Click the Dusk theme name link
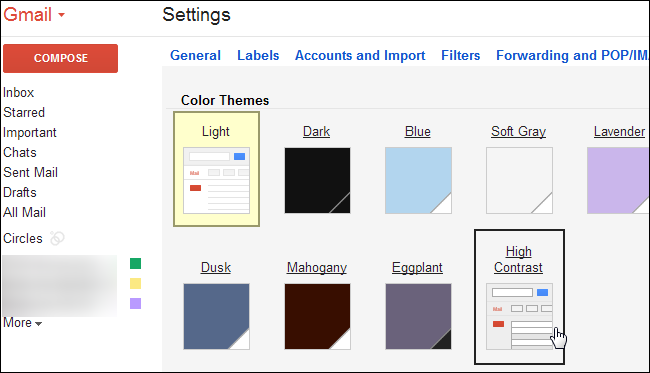This screenshot has height=373, width=650. (216, 267)
